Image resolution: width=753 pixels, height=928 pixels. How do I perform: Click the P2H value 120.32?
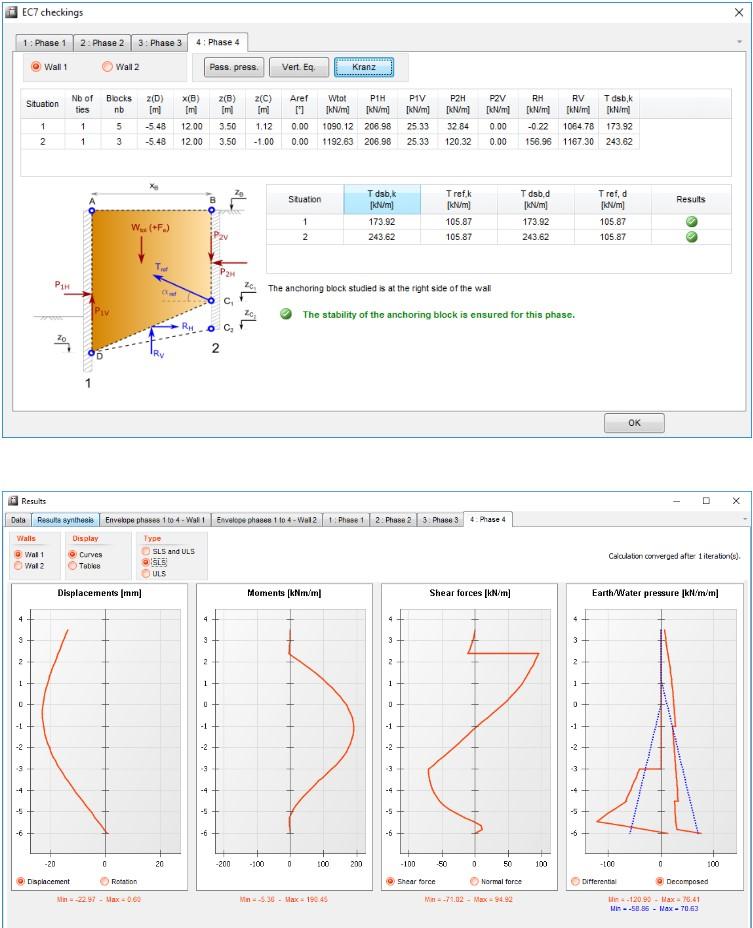(x=458, y=141)
